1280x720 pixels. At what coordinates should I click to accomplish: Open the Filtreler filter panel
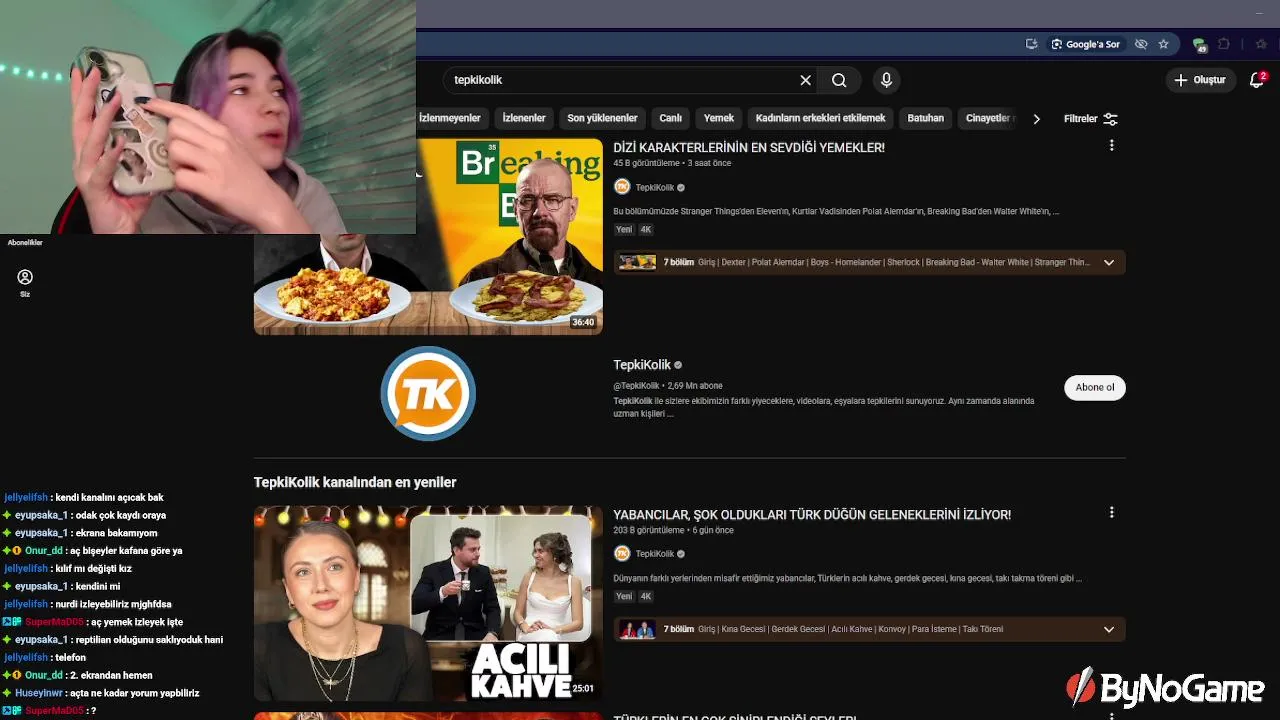pos(1091,118)
